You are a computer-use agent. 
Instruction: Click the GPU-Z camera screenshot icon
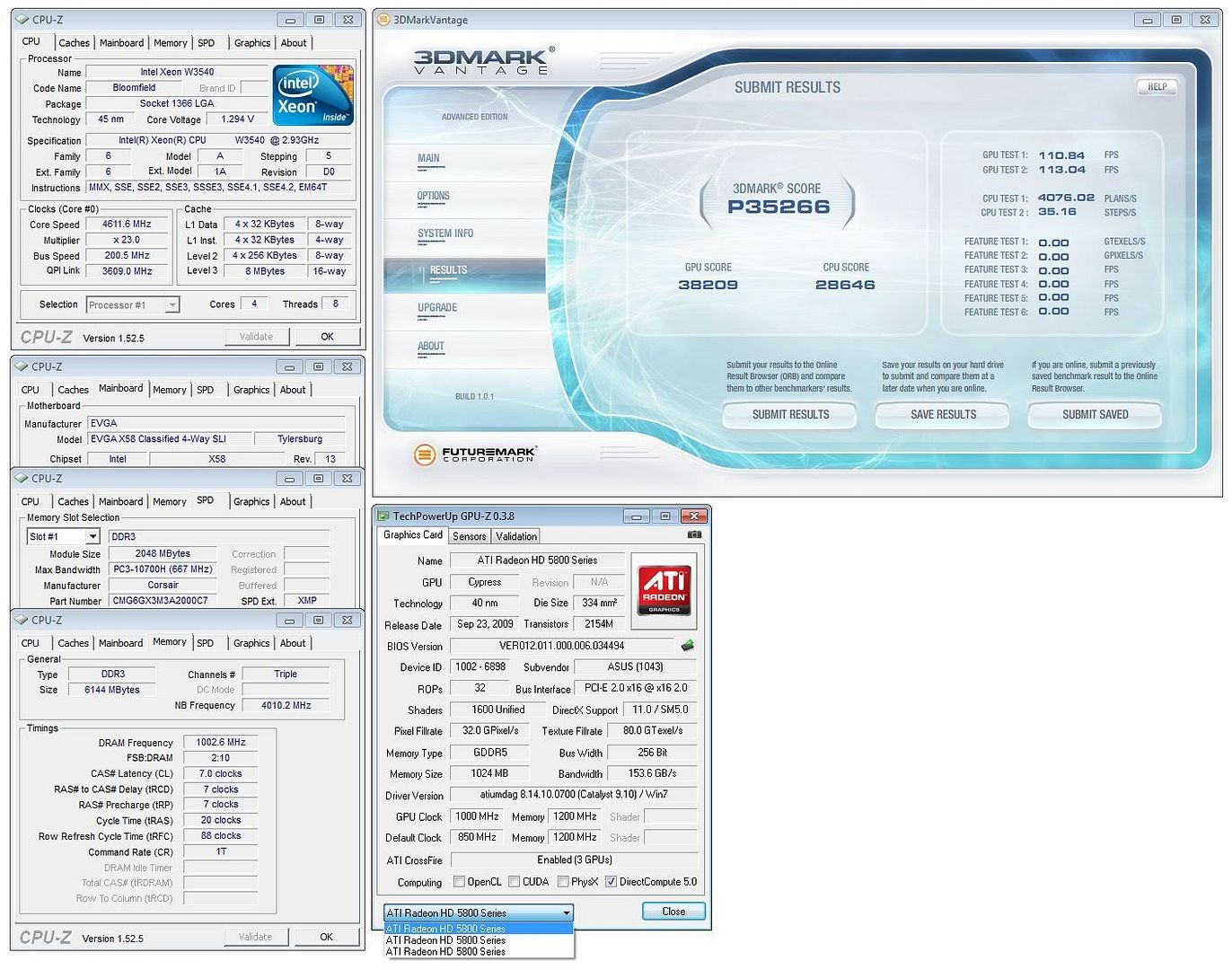pos(694,534)
